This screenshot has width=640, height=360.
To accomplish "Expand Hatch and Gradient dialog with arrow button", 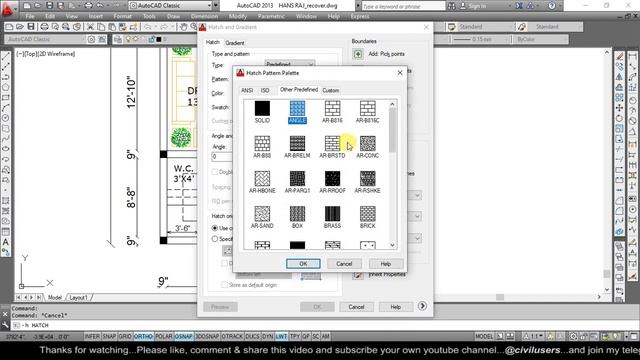I will [422, 306].
